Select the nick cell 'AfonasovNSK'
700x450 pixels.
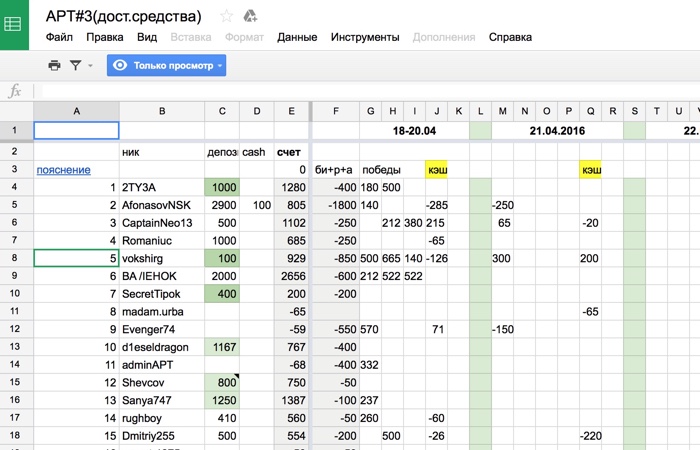[x=162, y=205]
